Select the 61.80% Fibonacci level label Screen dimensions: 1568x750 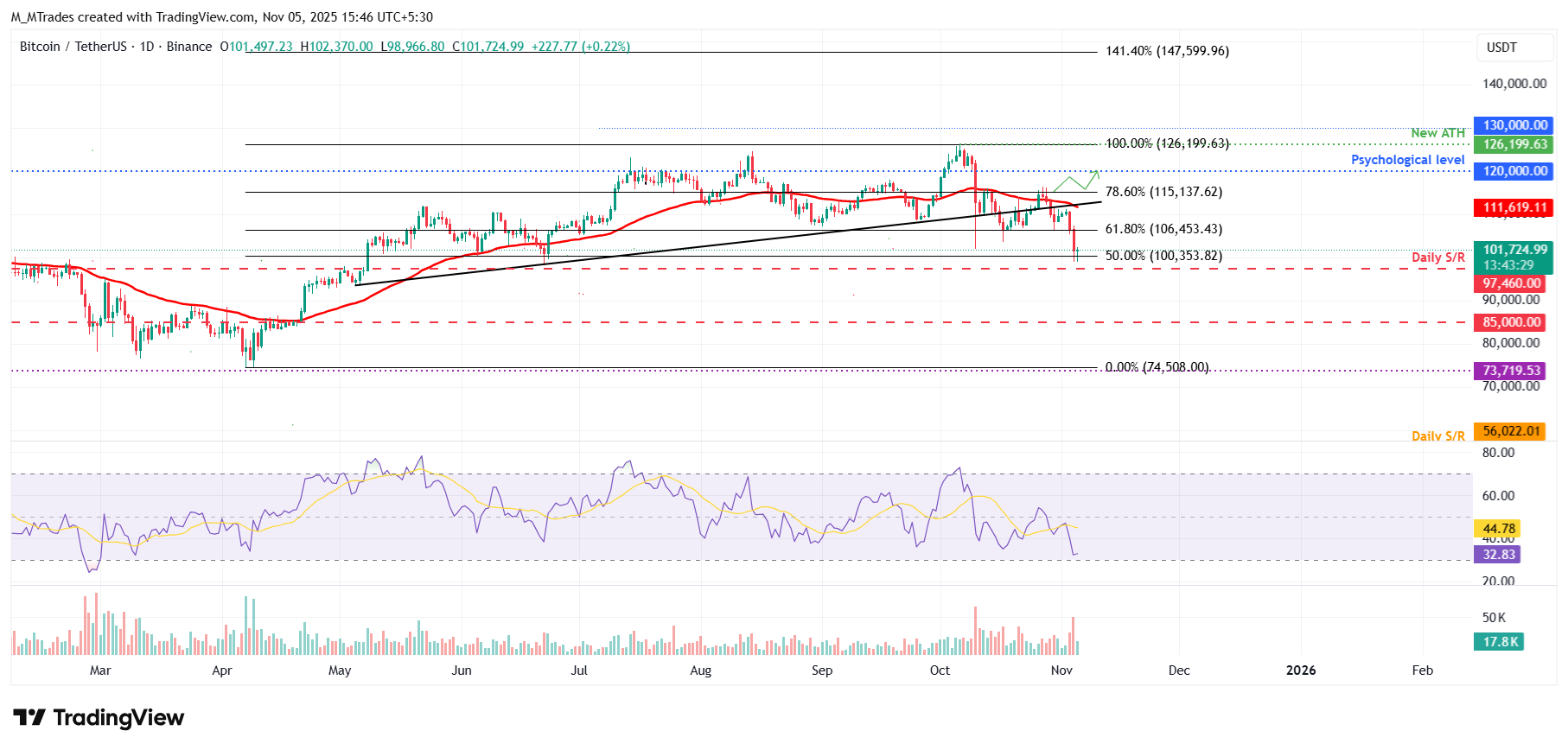click(1163, 230)
